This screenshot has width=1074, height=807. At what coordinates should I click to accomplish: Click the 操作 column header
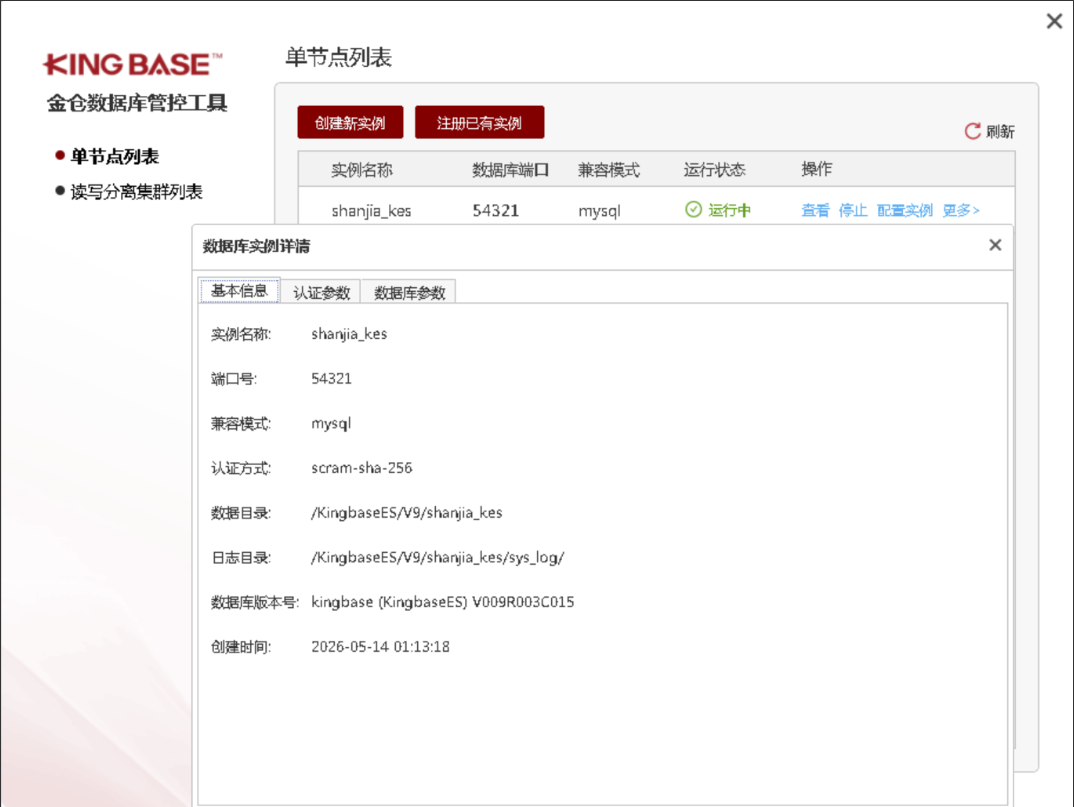(x=816, y=169)
